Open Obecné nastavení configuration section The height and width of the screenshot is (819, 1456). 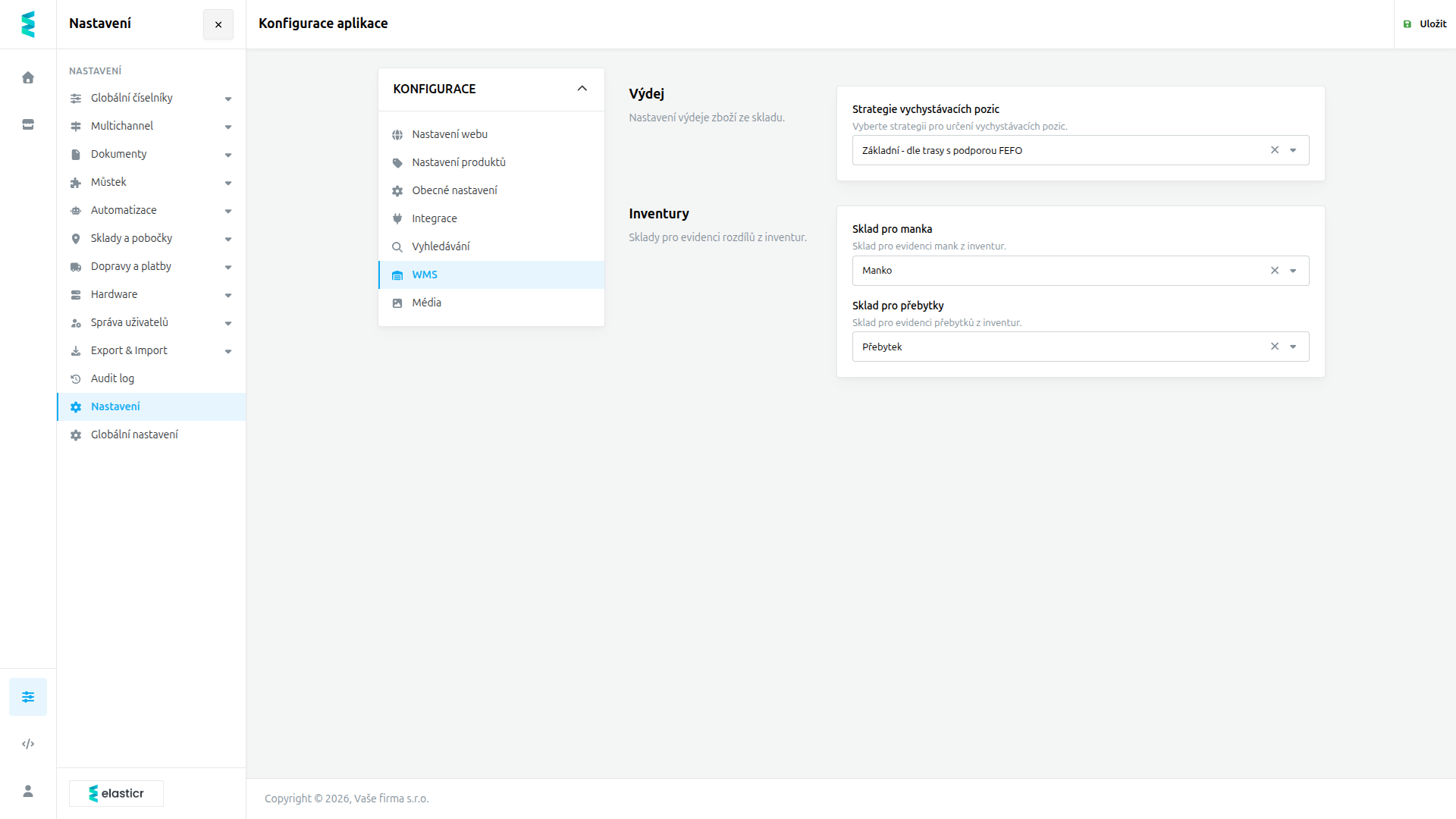491,190
